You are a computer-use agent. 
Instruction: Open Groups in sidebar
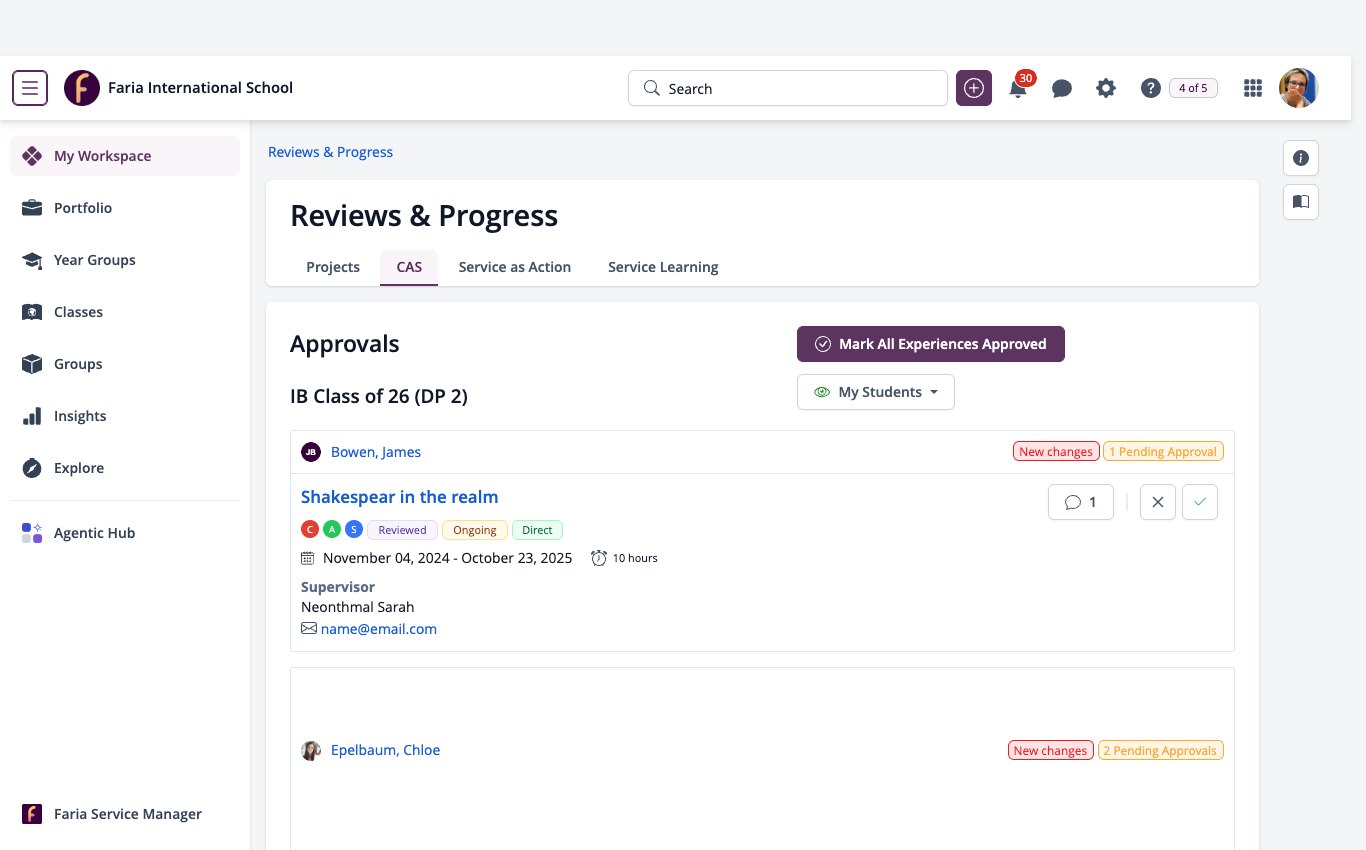(x=125, y=364)
